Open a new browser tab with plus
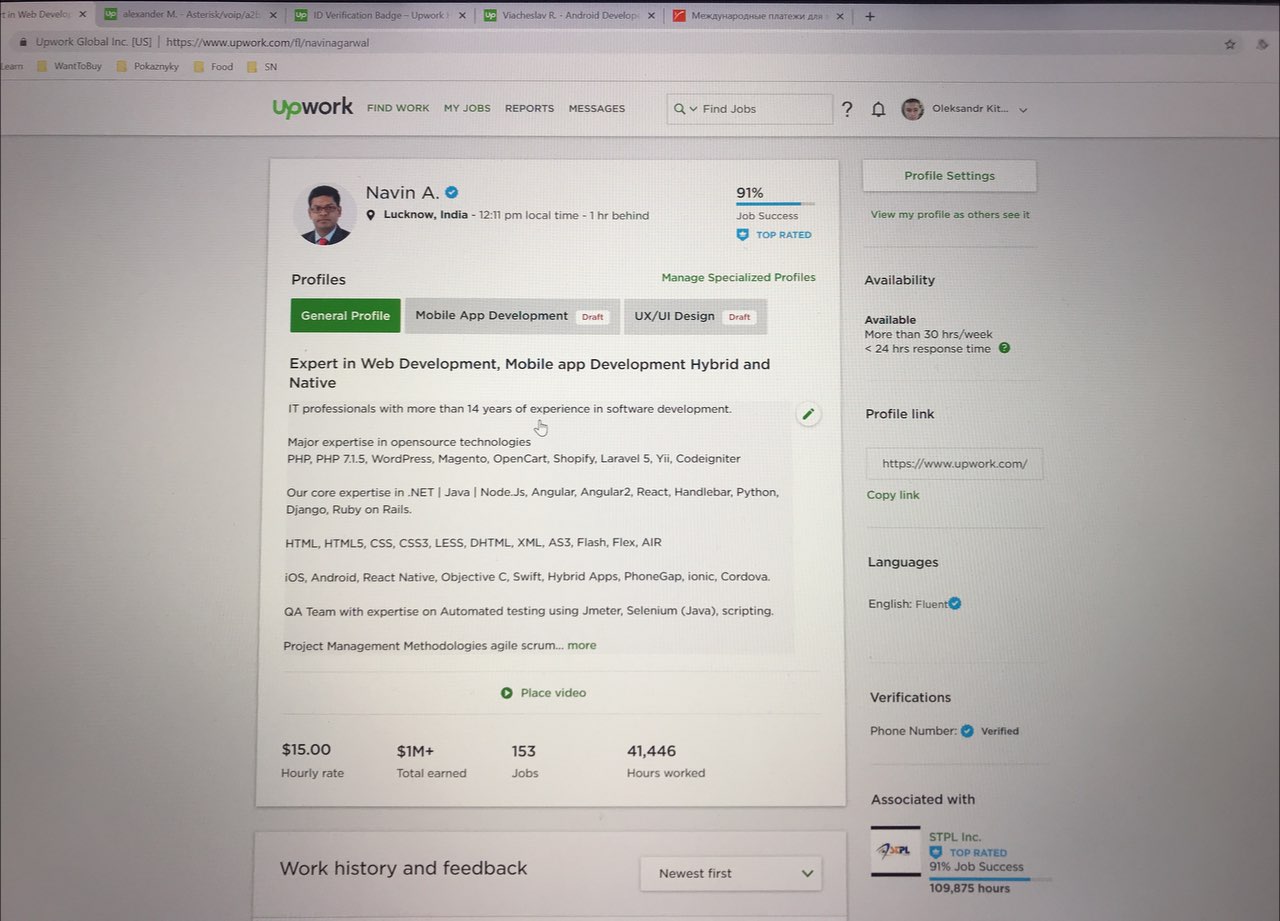Screen dimensions: 1280x921 (870, 16)
